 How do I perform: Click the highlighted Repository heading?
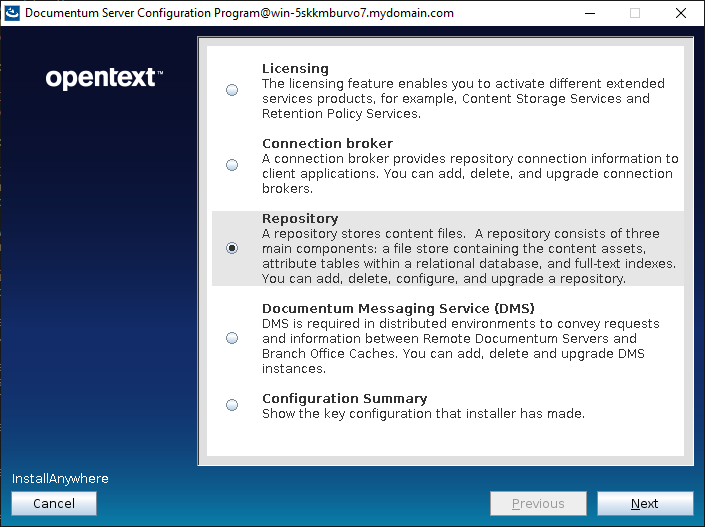tap(300, 219)
